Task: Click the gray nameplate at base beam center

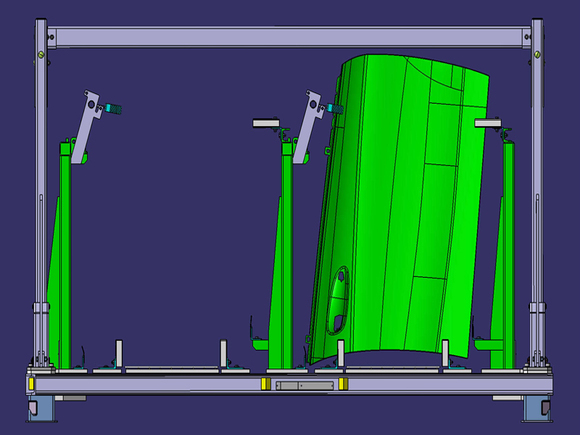Action: click(x=304, y=386)
